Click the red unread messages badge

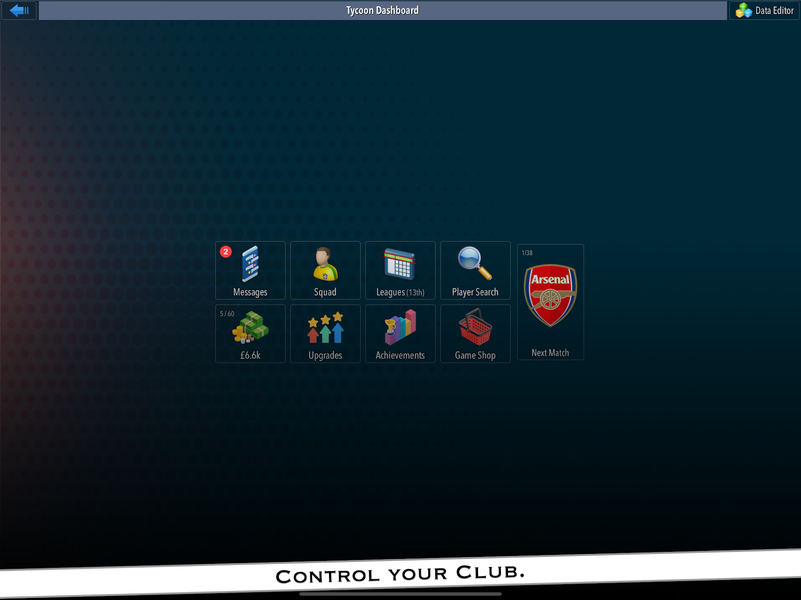[226, 252]
